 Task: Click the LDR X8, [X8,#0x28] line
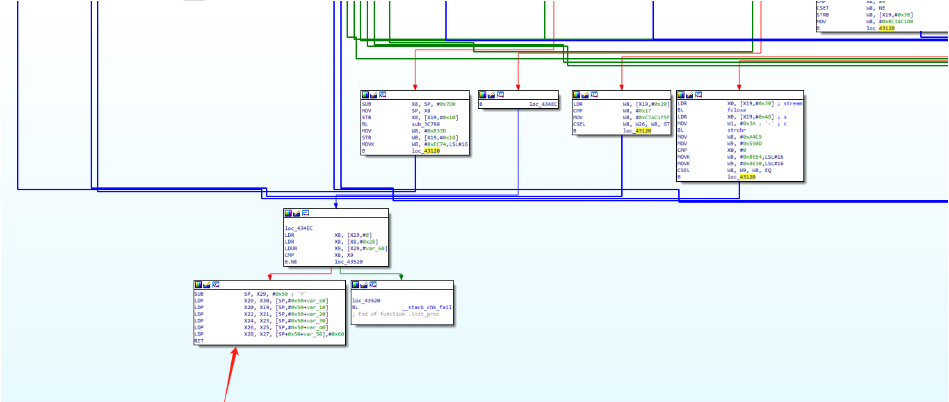[x=332, y=242]
